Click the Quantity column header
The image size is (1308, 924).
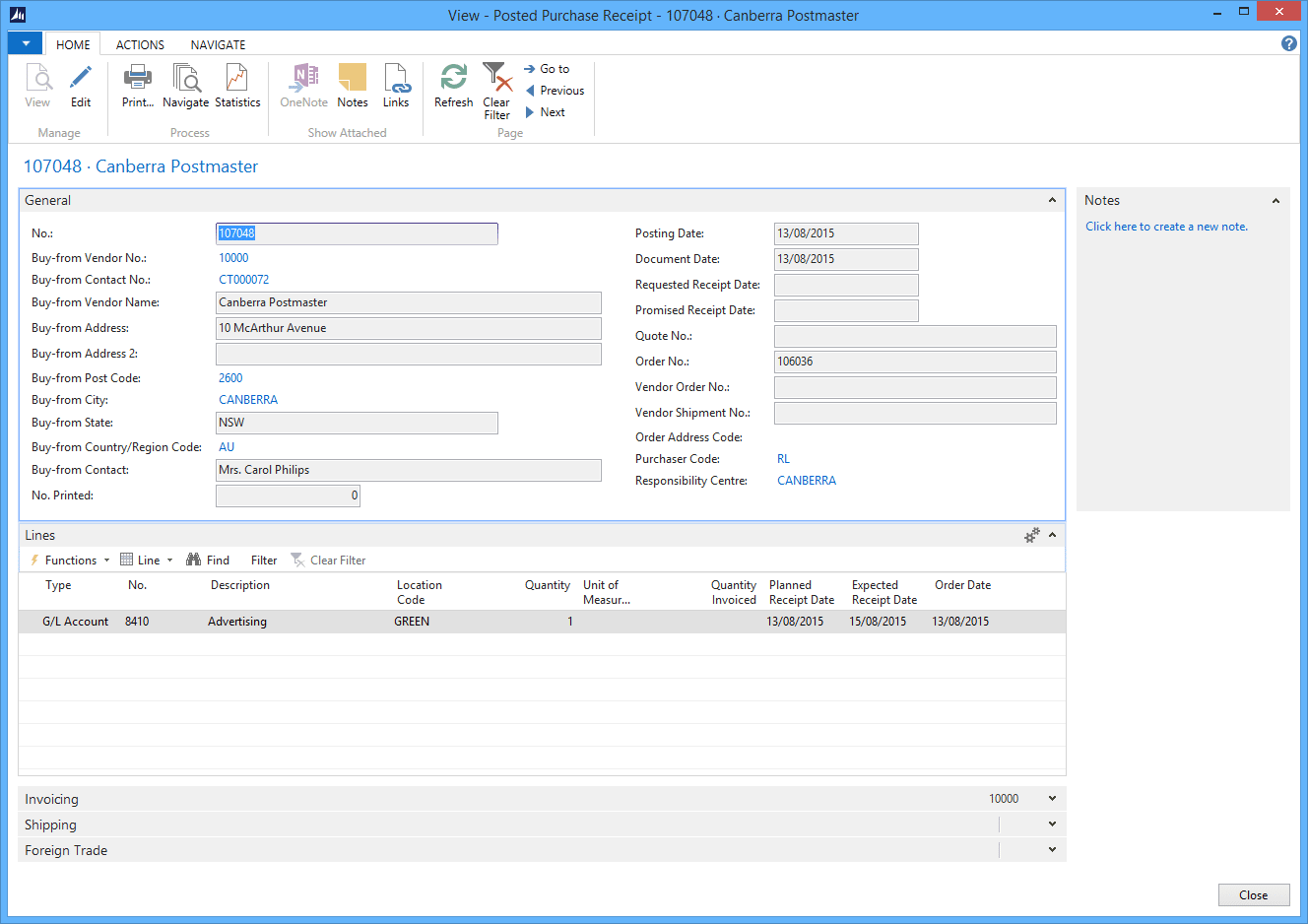click(x=548, y=585)
